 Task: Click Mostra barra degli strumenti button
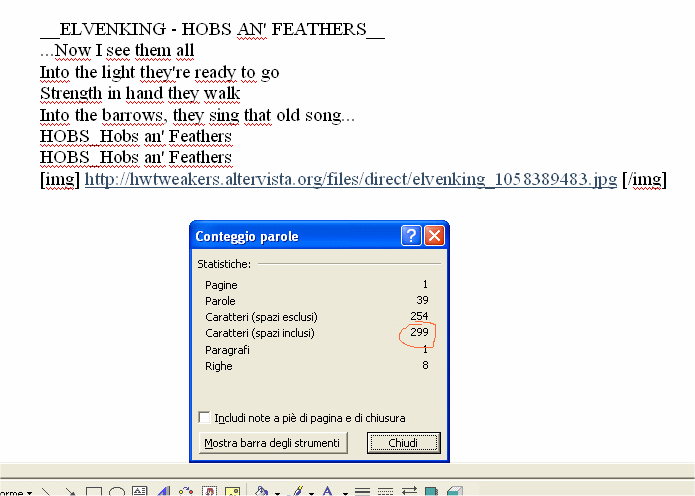coord(273,443)
